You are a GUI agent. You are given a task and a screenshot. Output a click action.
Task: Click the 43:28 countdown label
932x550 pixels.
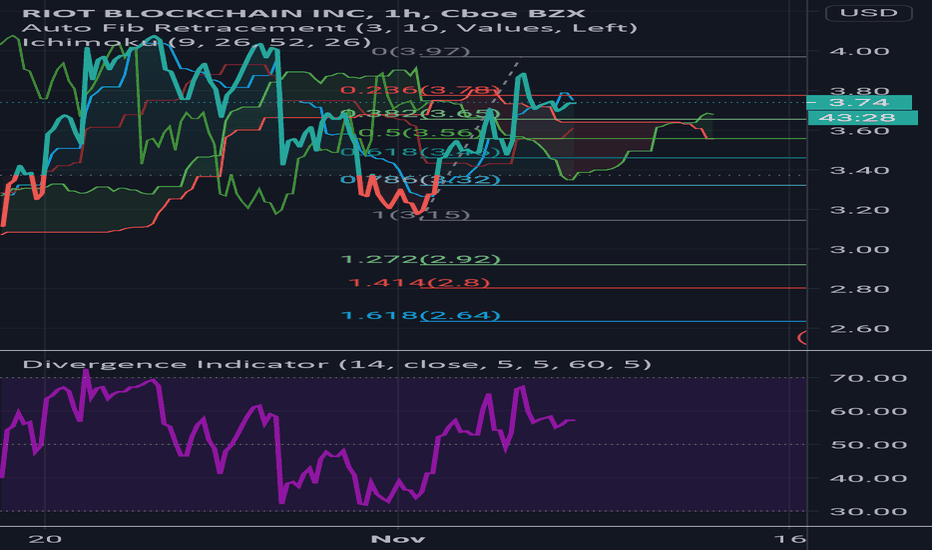click(862, 118)
